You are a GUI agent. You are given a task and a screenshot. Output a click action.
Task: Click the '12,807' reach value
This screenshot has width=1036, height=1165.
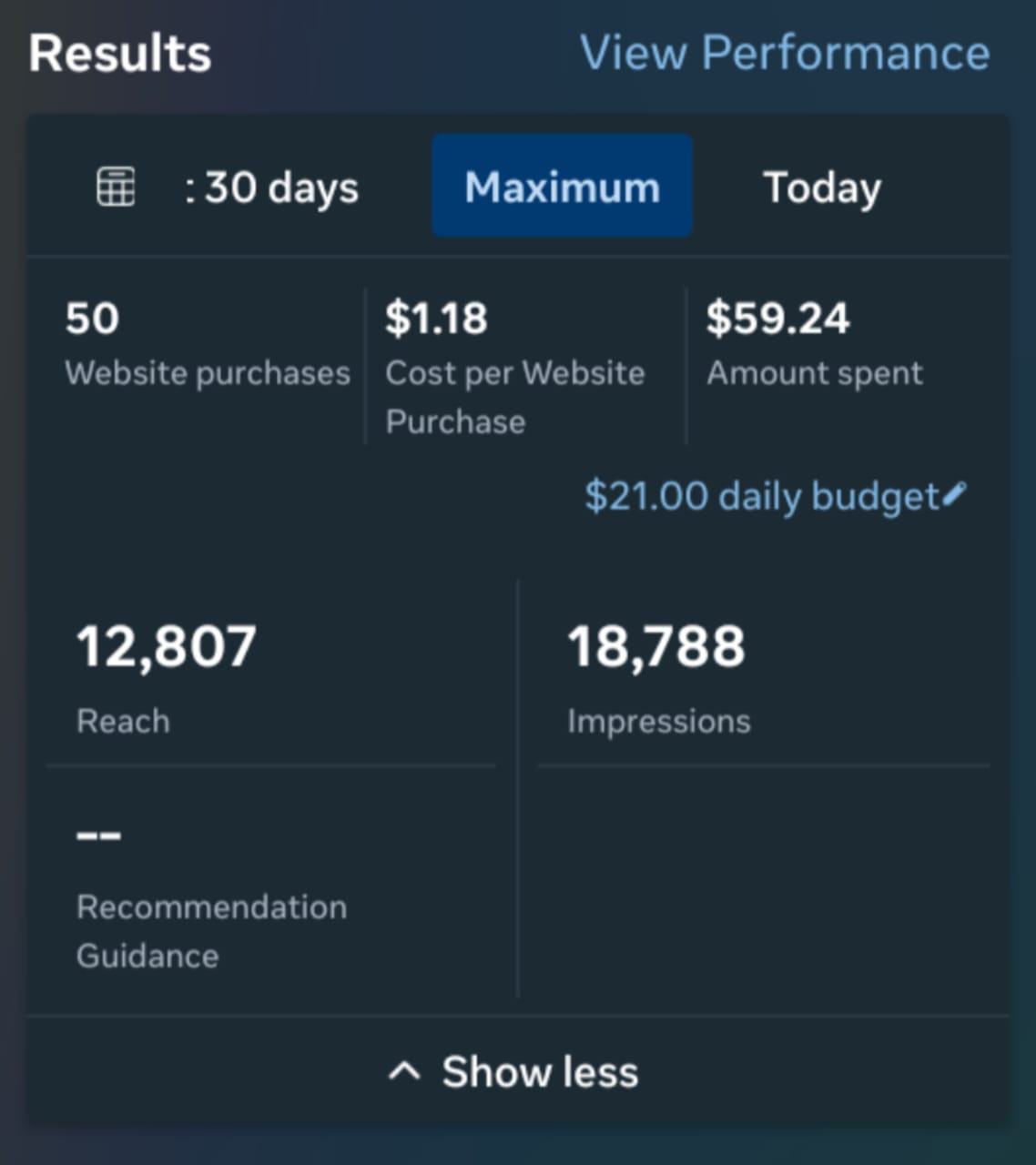(x=167, y=647)
